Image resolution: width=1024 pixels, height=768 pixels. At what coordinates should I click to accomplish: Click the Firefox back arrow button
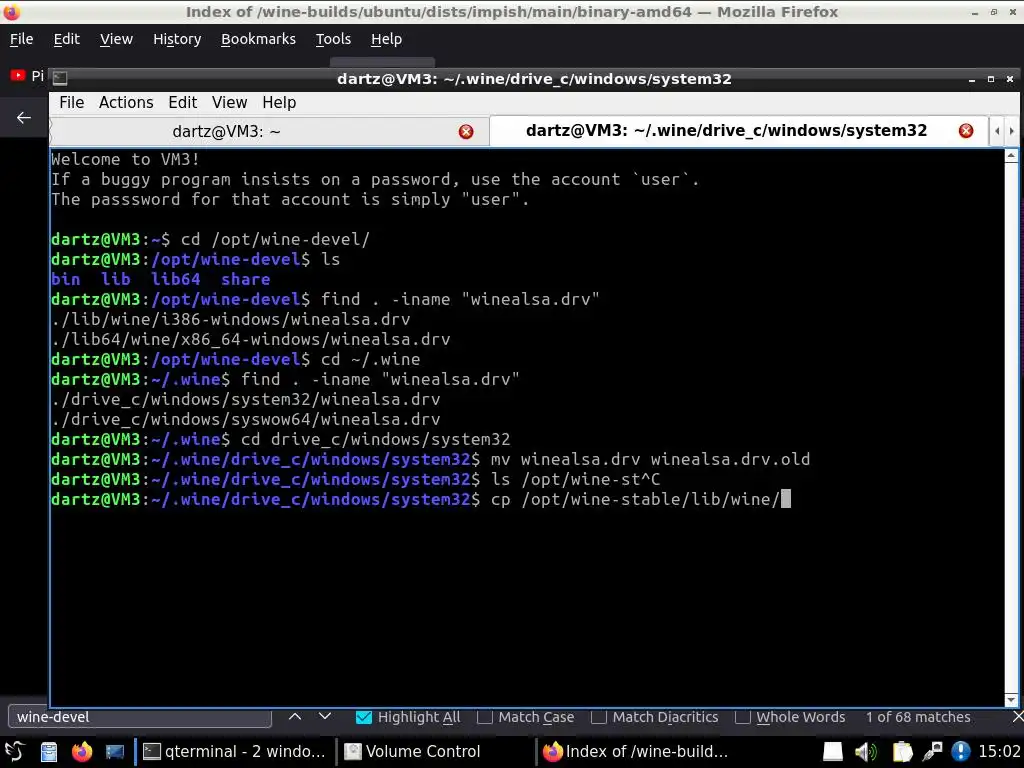(24, 118)
